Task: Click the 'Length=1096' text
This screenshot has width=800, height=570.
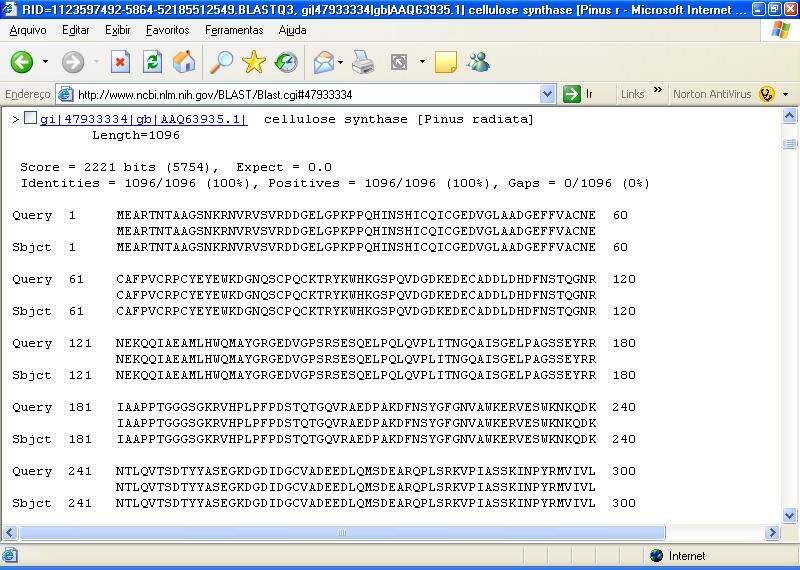Action: click(136, 135)
